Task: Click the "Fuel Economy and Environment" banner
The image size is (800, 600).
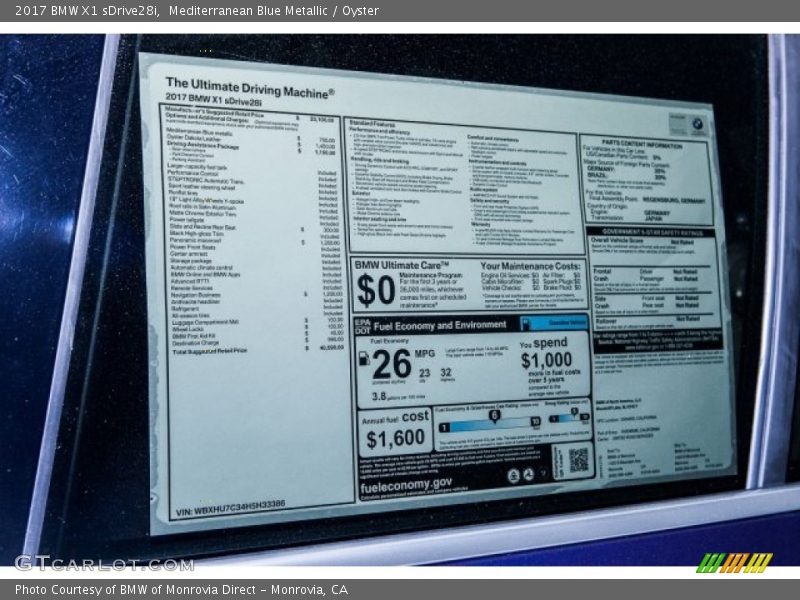Action: [440, 326]
